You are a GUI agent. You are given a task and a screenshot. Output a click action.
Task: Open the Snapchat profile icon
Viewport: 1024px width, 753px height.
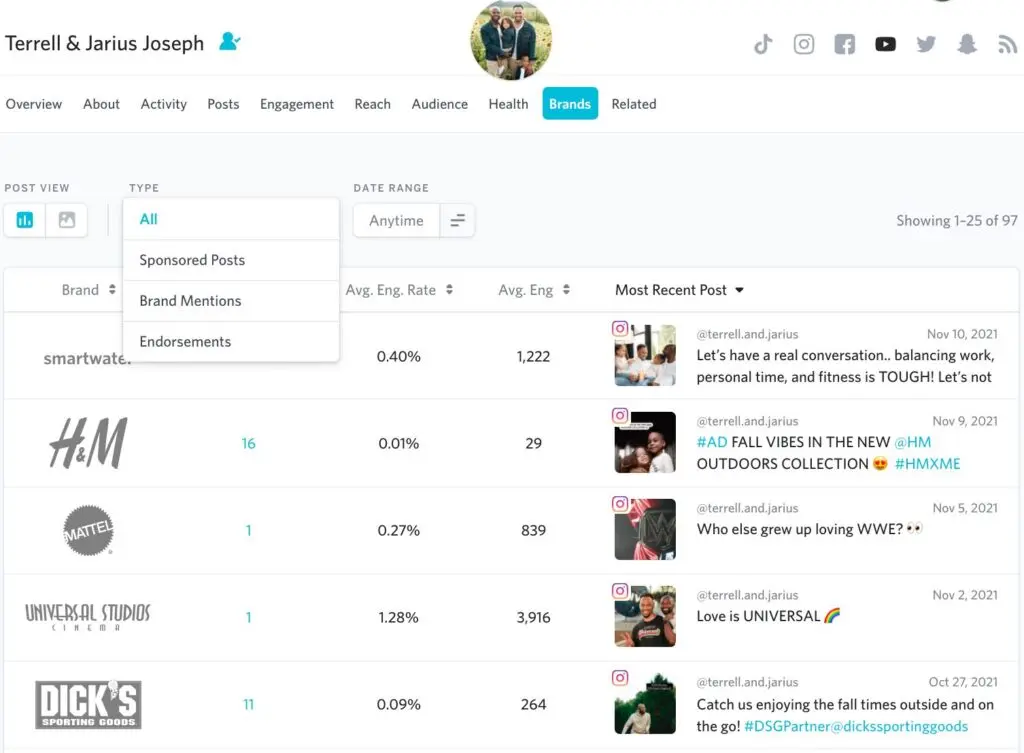click(x=966, y=44)
